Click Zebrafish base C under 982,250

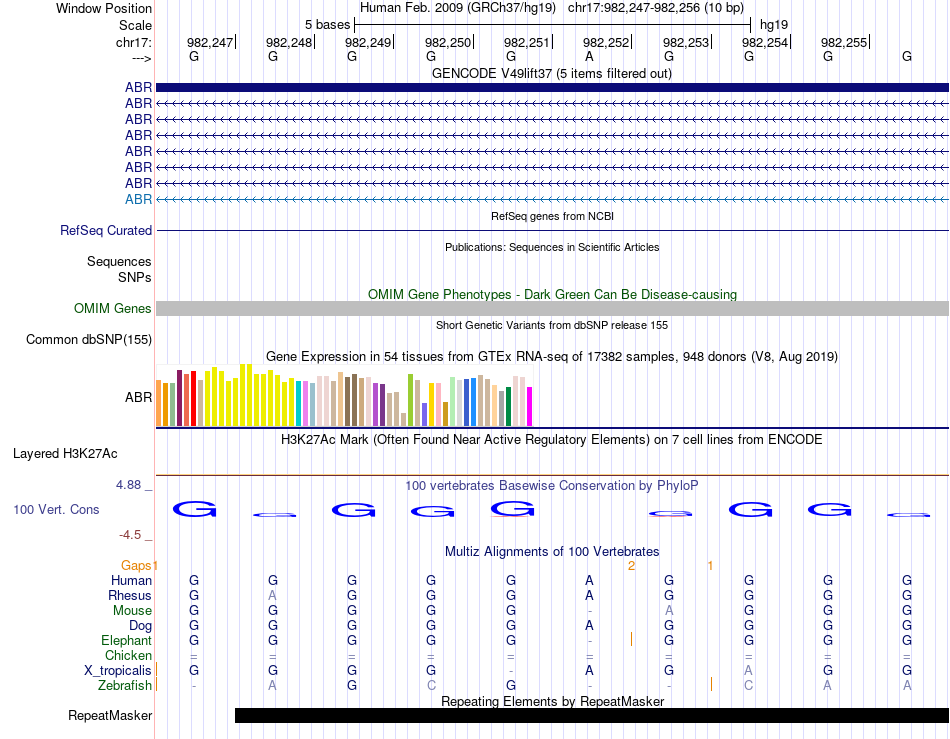tap(431, 685)
